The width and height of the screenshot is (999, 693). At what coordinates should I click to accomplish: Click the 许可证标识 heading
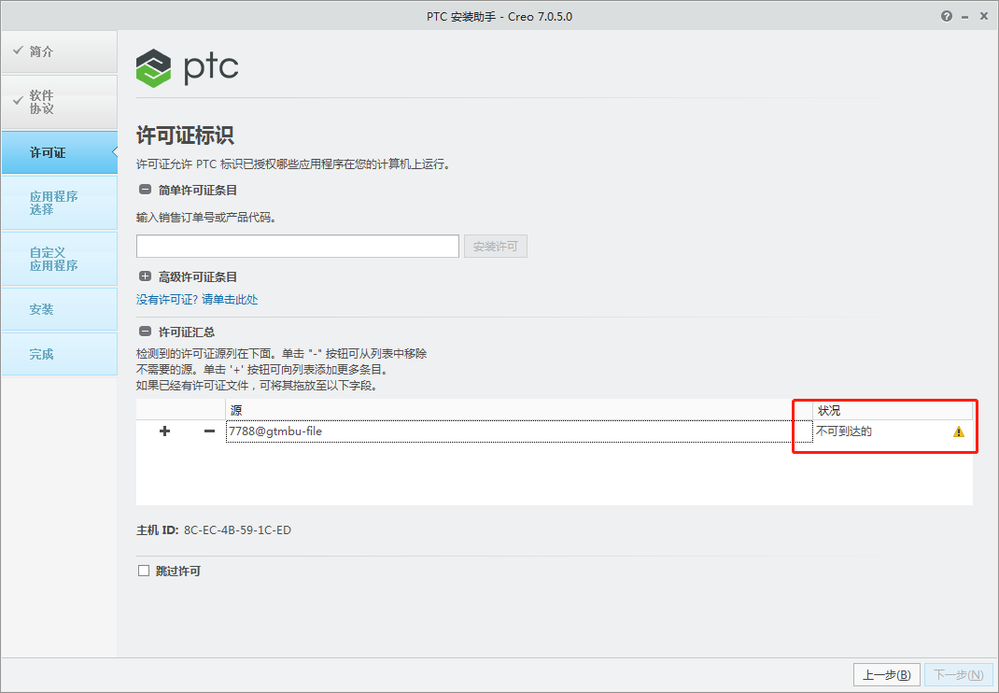(185, 135)
